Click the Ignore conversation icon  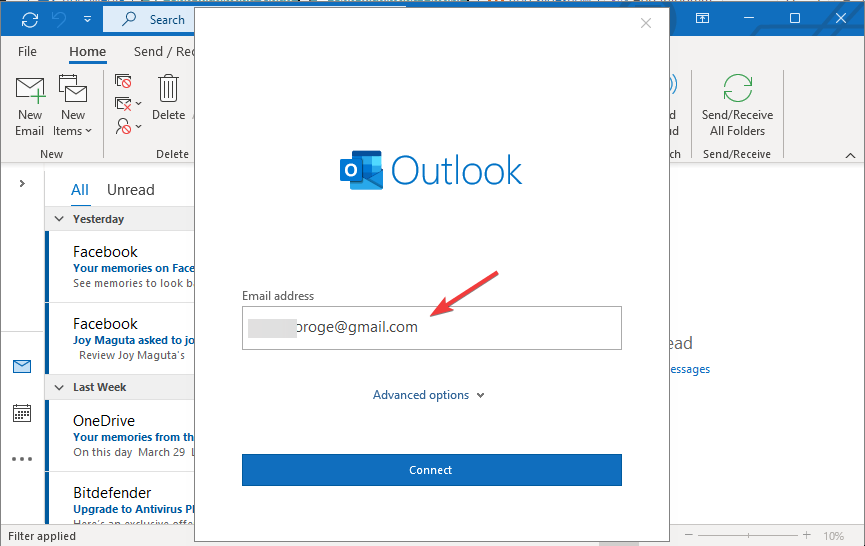point(123,82)
